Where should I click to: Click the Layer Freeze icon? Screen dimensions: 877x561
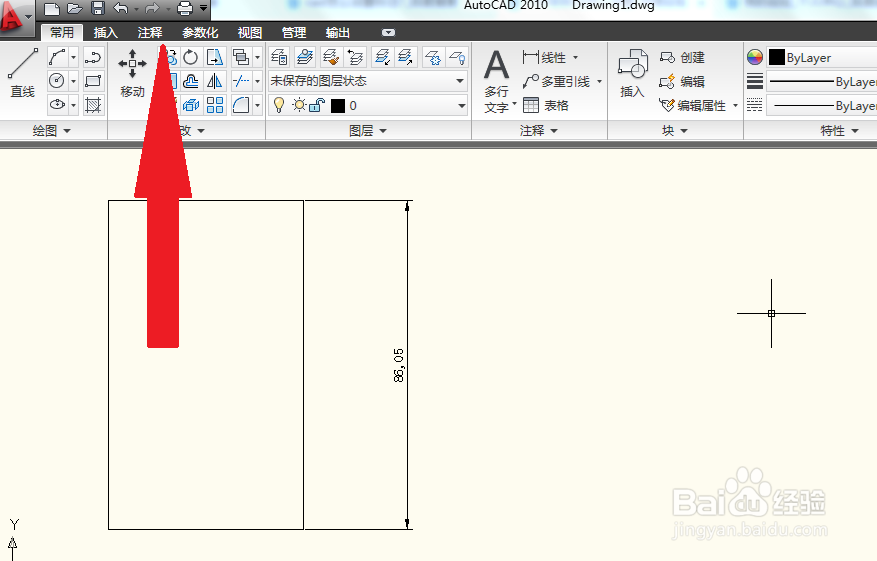click(432, 57)
